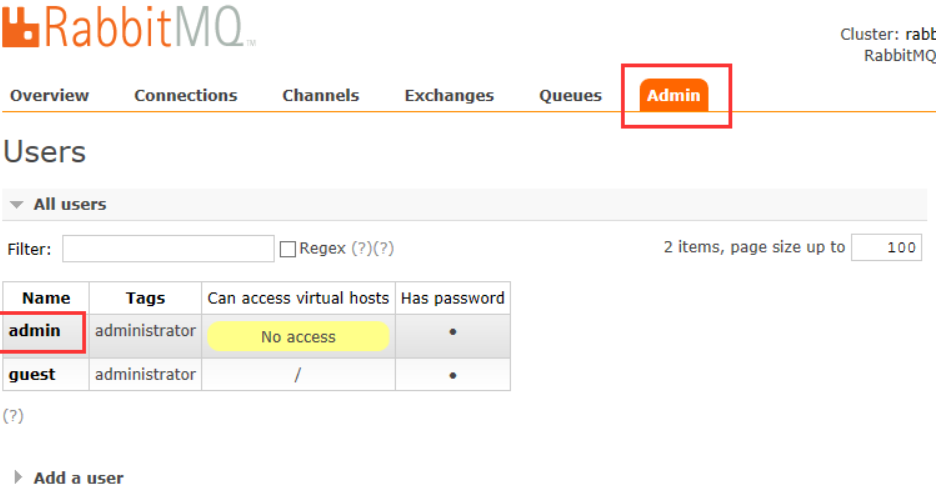The height and width of the screenshot is (488, 939).
Task: Click the Admin tab
Action: click(x=674, y=96)
